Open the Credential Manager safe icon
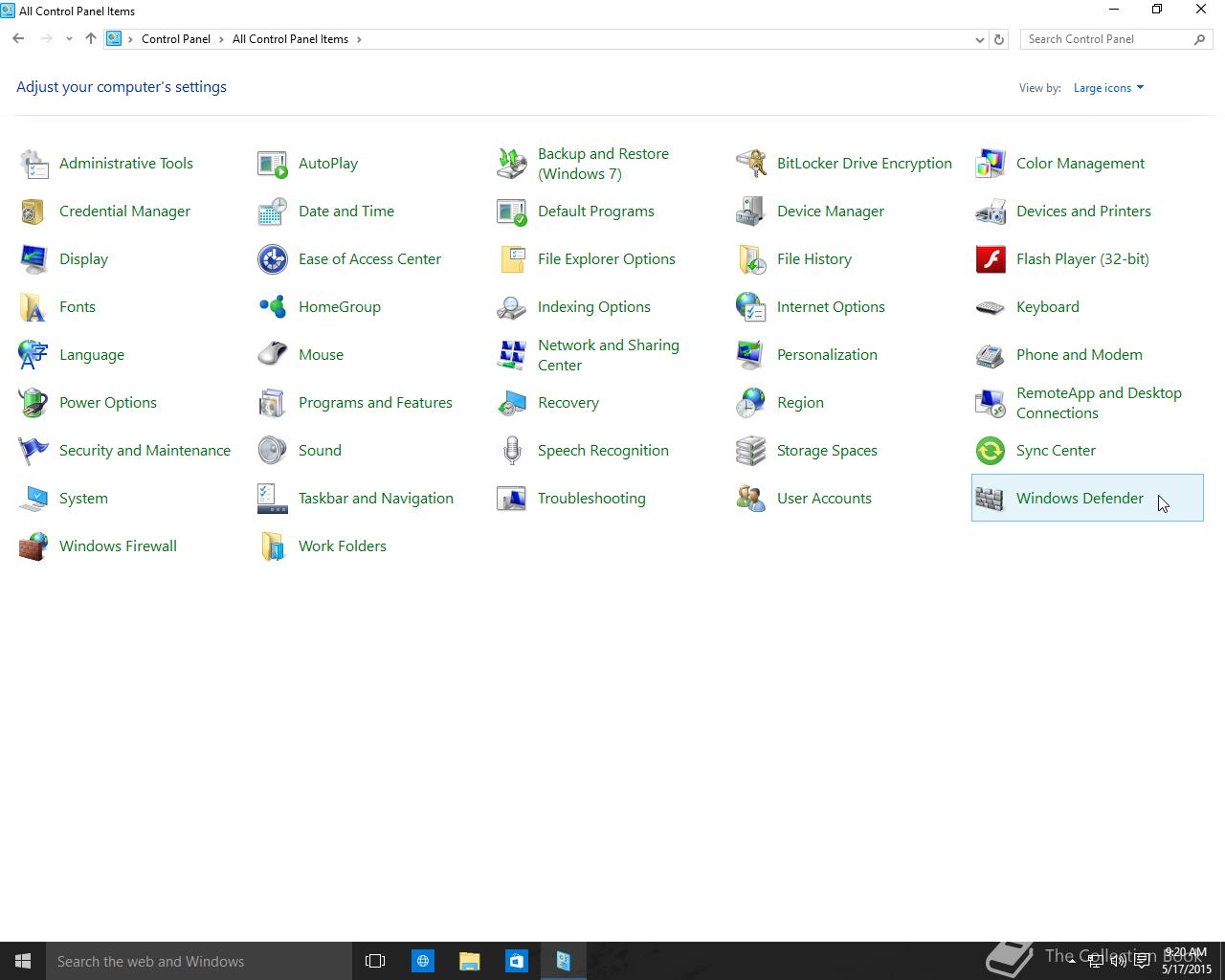 tap(33, 212)
